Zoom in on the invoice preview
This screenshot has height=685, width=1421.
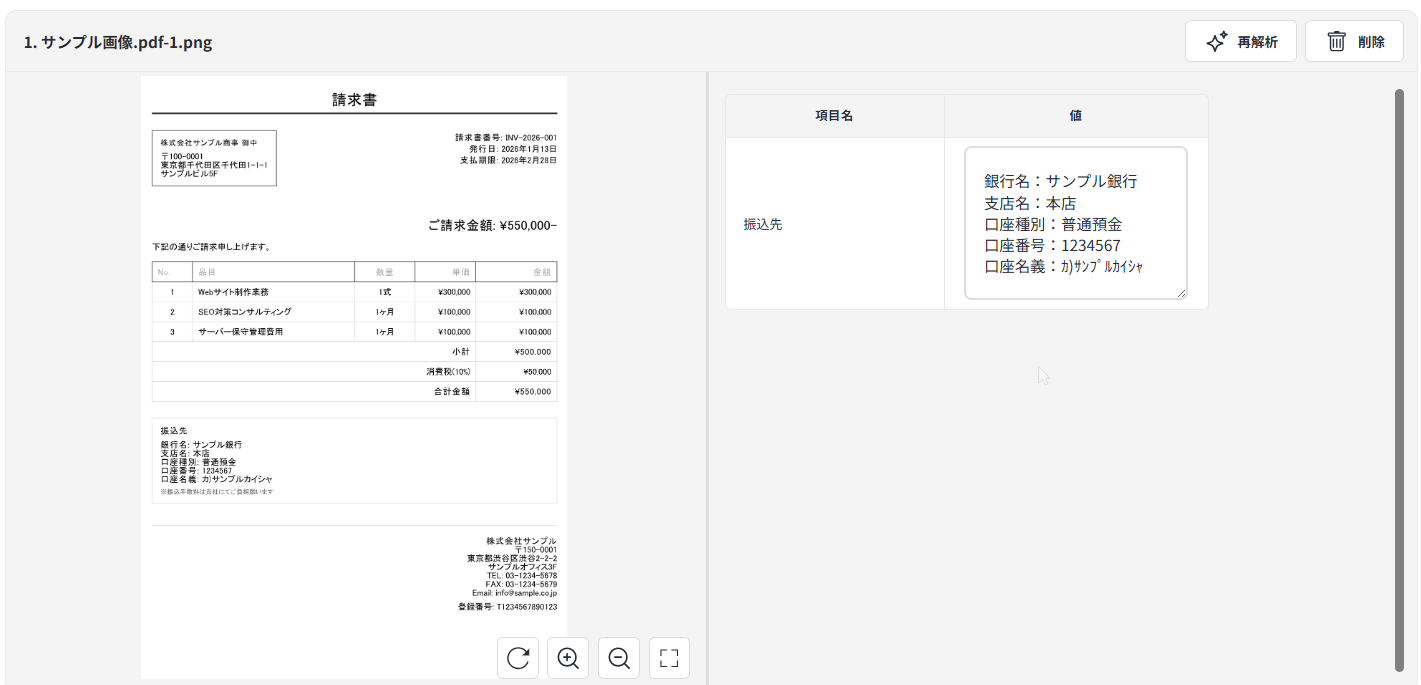click(568, 658)
